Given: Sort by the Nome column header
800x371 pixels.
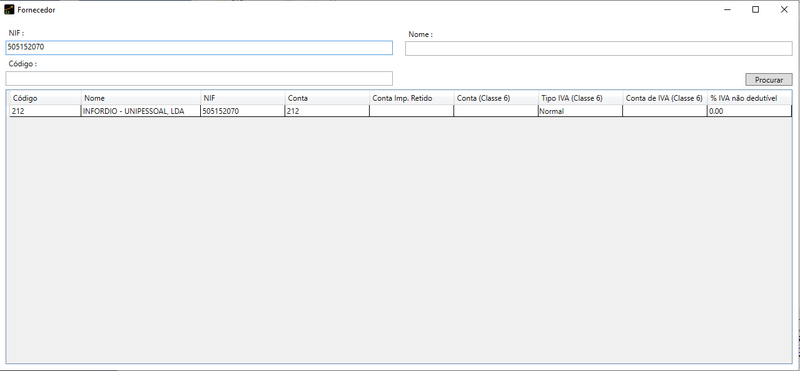Looking at the screenshot, I should coord(141,98).
